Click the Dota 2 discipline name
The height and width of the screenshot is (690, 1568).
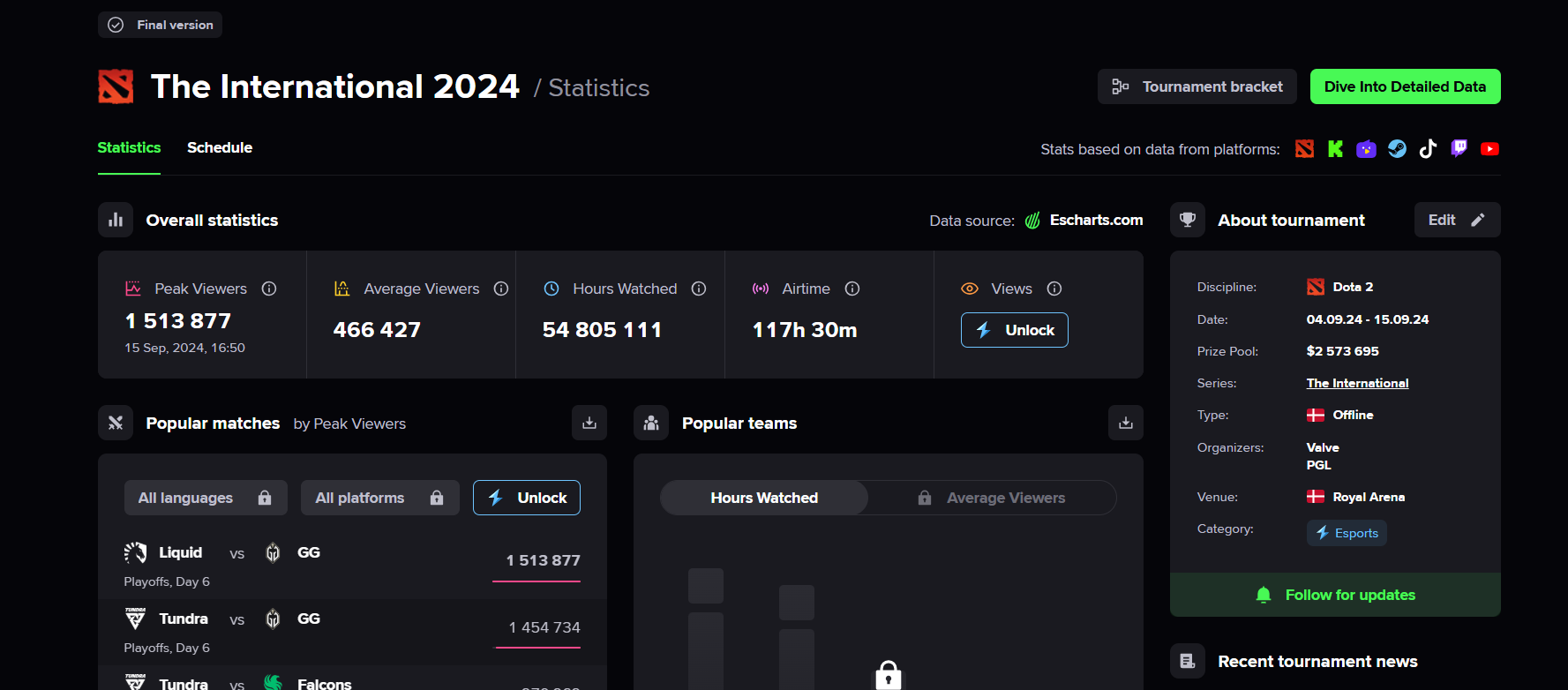[x=1353, y=287]
